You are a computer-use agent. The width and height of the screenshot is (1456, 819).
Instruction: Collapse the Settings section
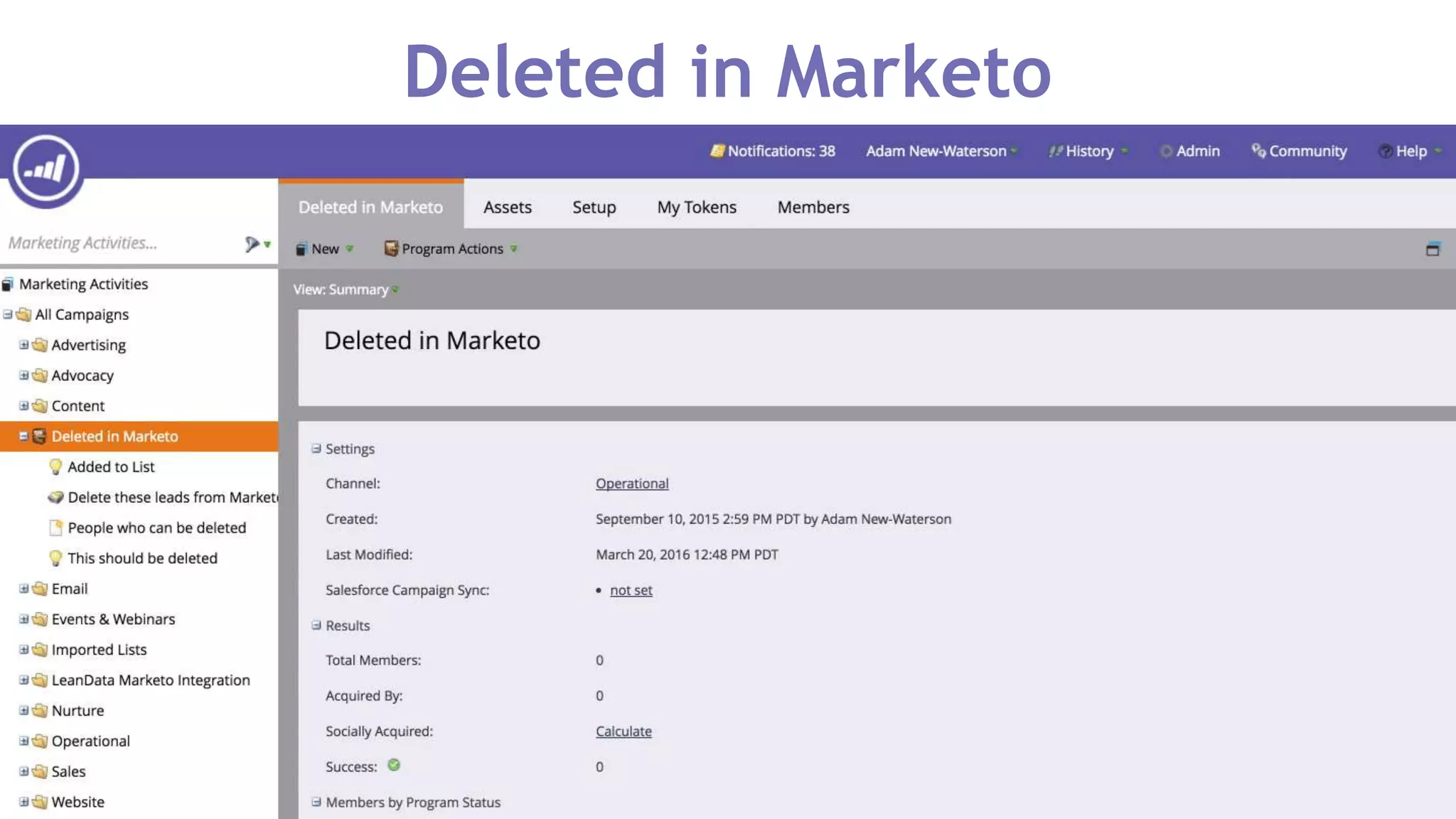(x=316, y=449)
